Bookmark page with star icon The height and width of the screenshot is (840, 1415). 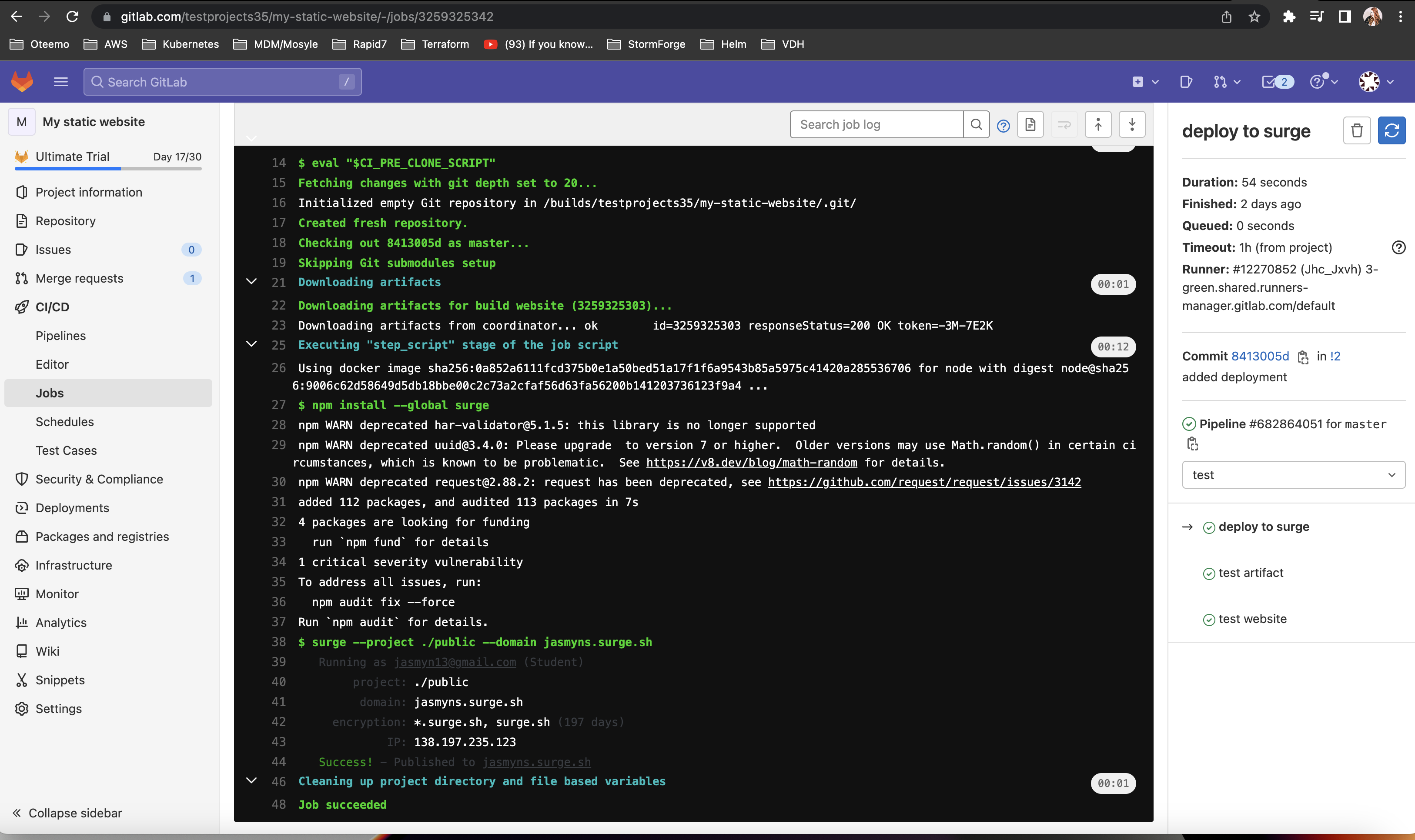pos(1254,17)
